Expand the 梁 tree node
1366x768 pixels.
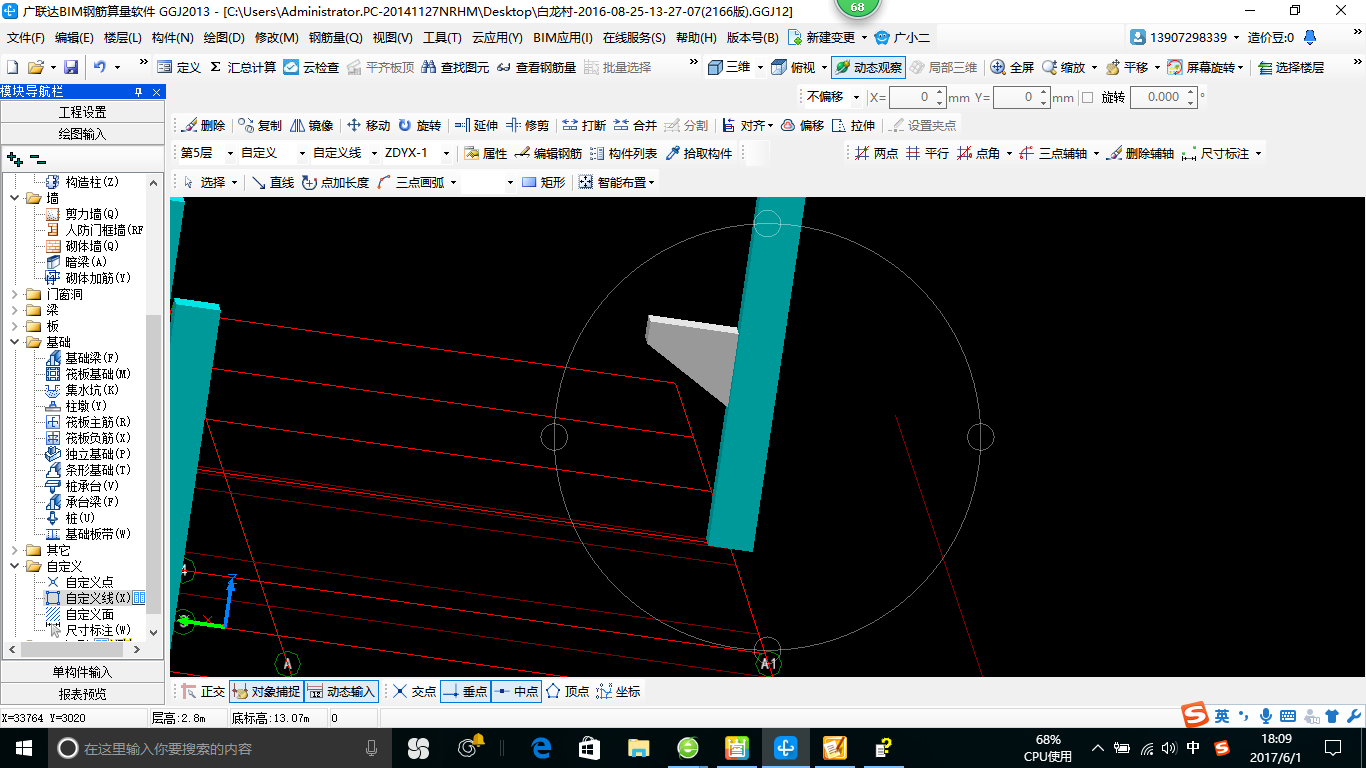[14, 310]
